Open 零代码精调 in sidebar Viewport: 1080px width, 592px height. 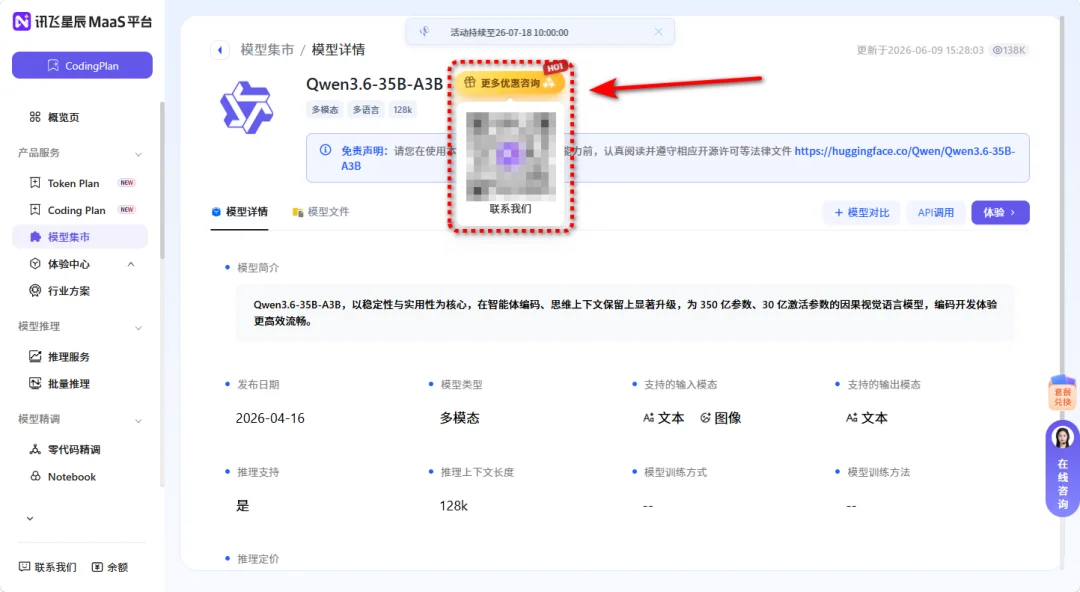(x=74, y=449)
